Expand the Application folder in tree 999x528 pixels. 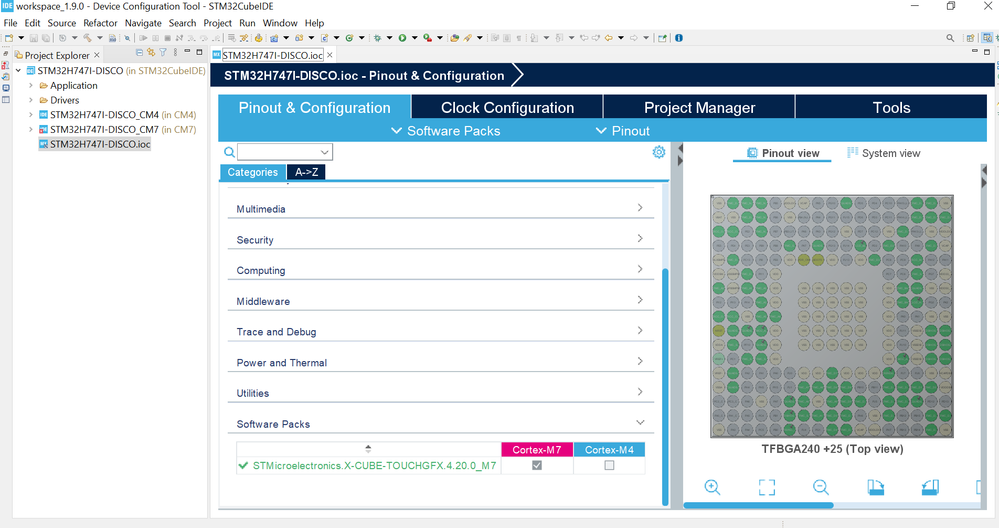[31, 85]
